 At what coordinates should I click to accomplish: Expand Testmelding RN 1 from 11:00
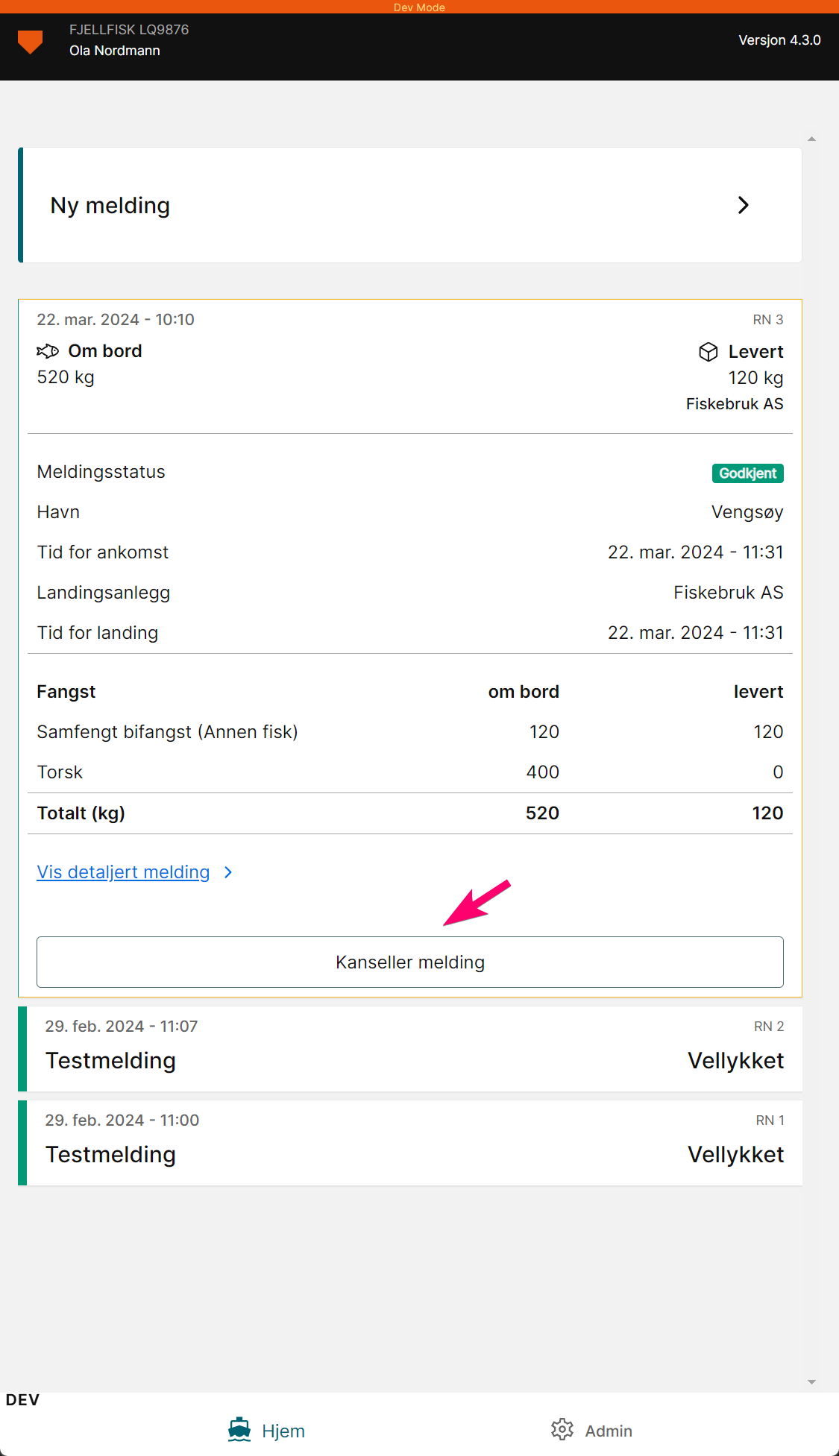(410, 1143)
